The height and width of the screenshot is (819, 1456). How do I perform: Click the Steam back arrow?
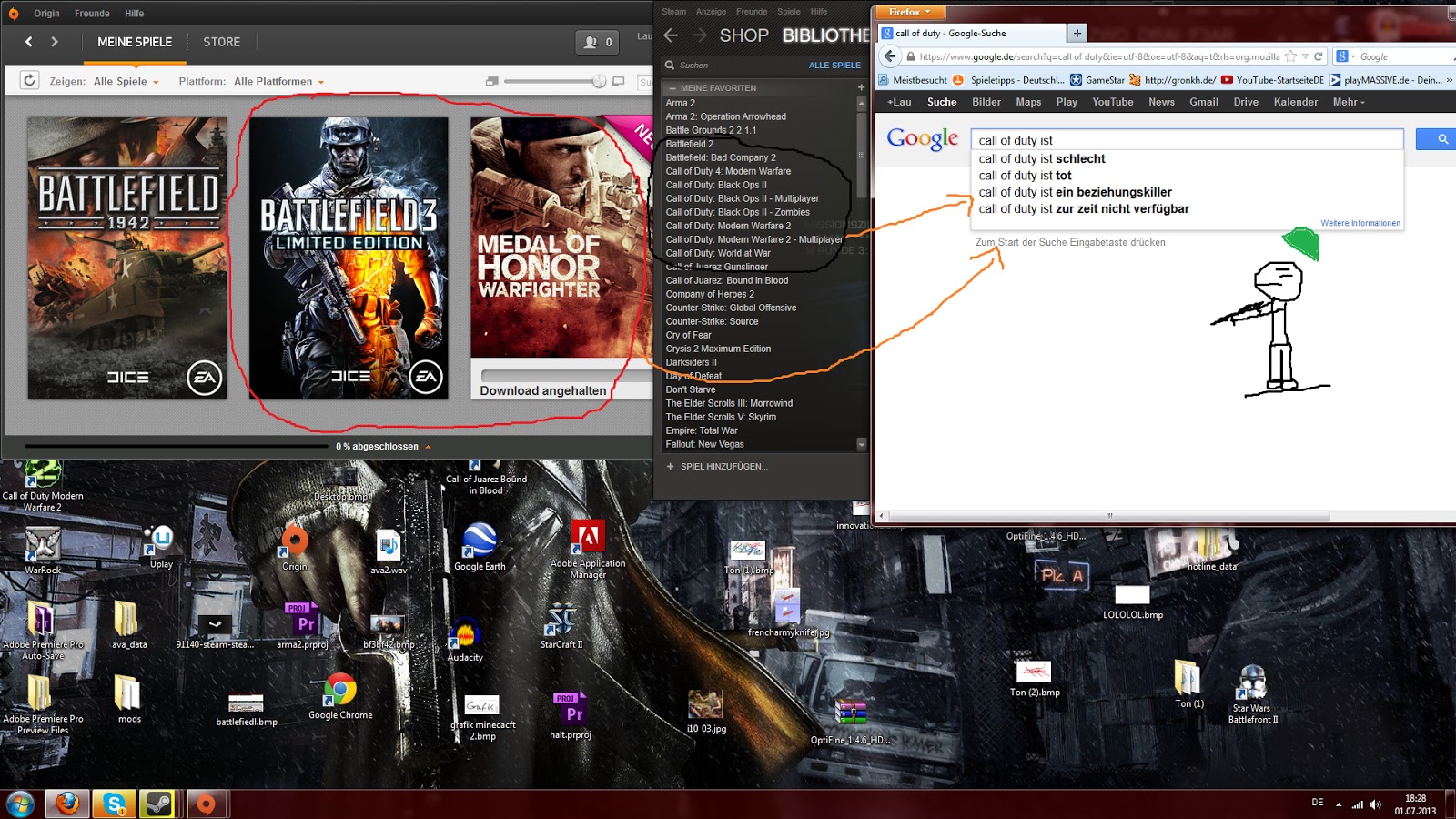672,35
